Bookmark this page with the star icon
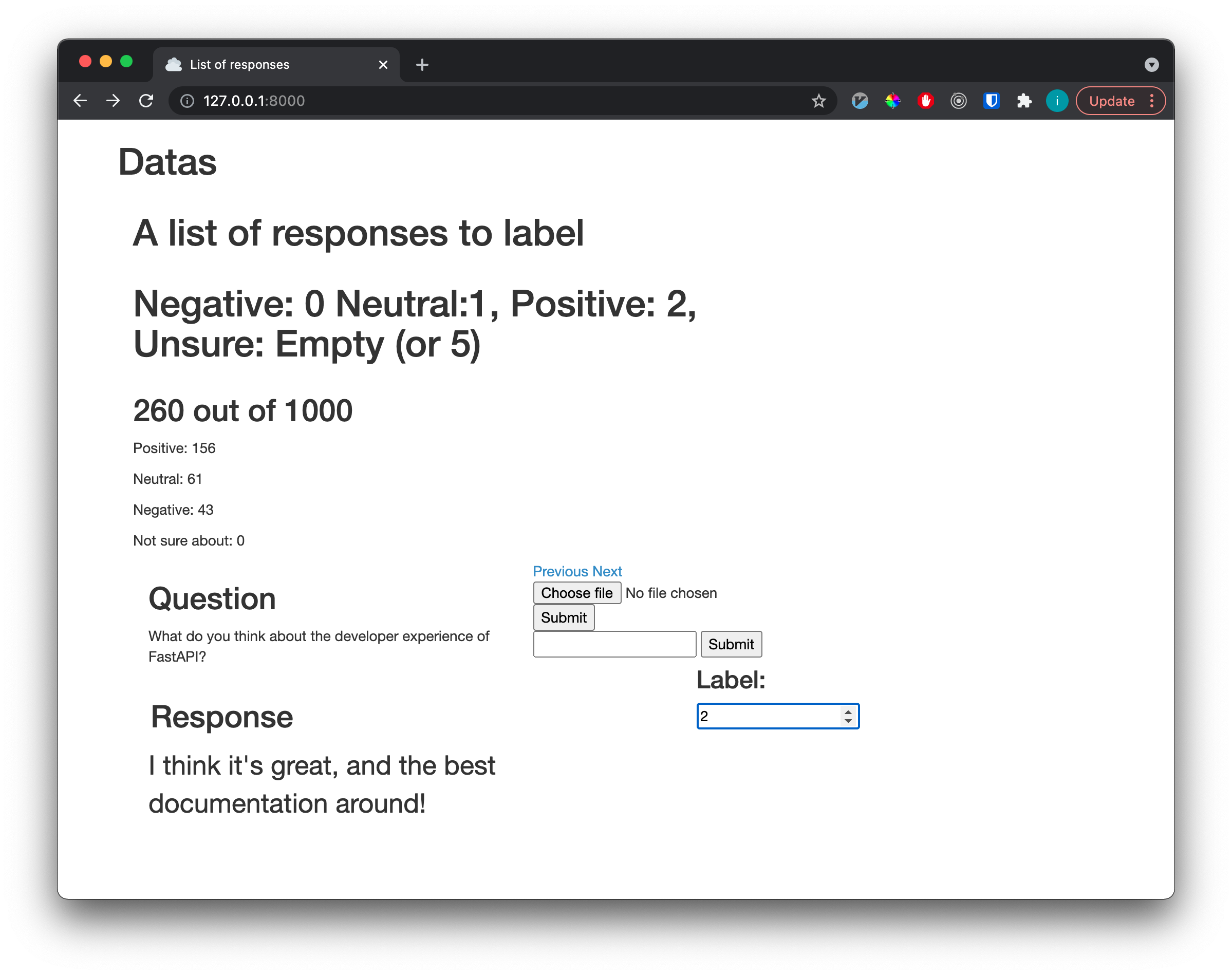 818,101
